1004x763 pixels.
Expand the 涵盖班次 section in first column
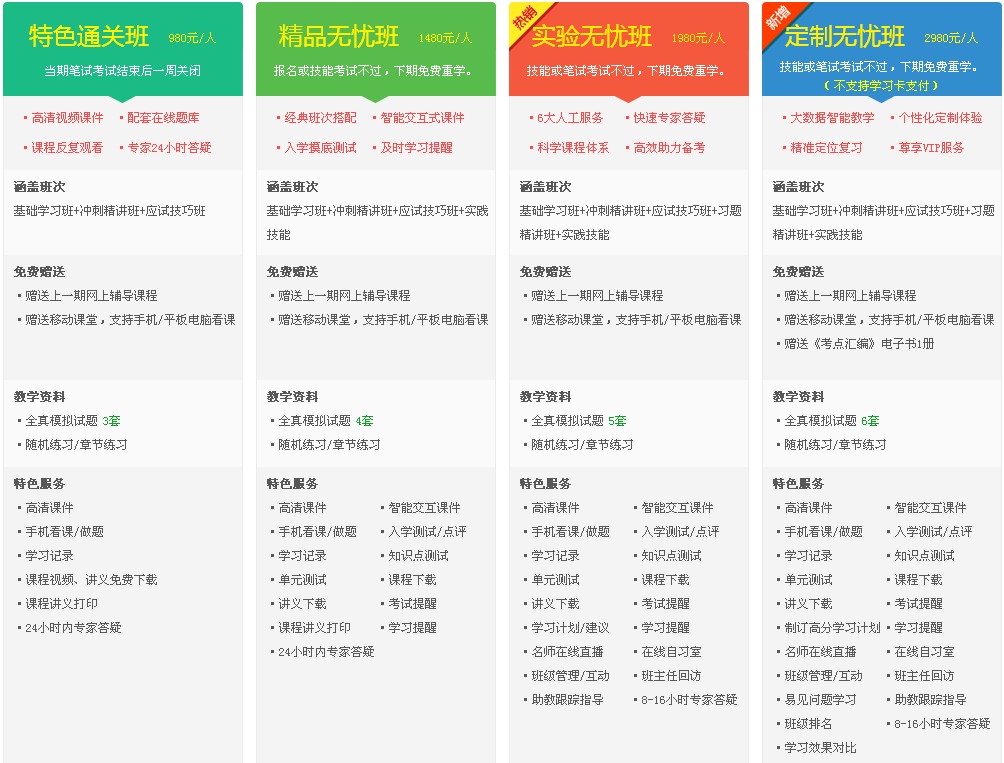coord(39,187)
